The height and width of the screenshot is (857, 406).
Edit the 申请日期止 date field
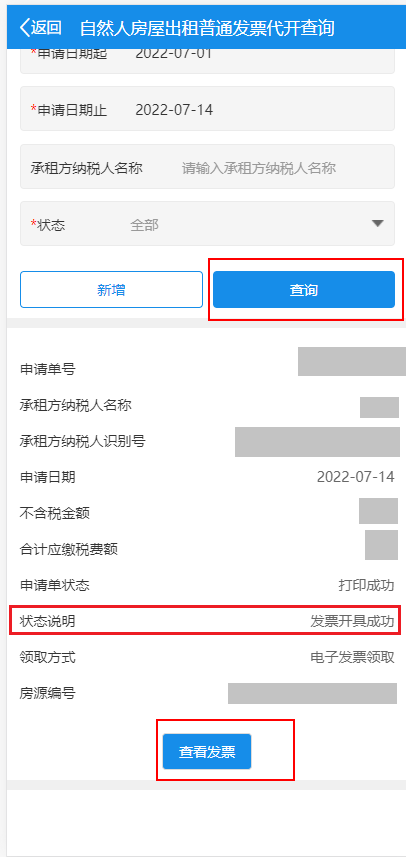point(208,109)
